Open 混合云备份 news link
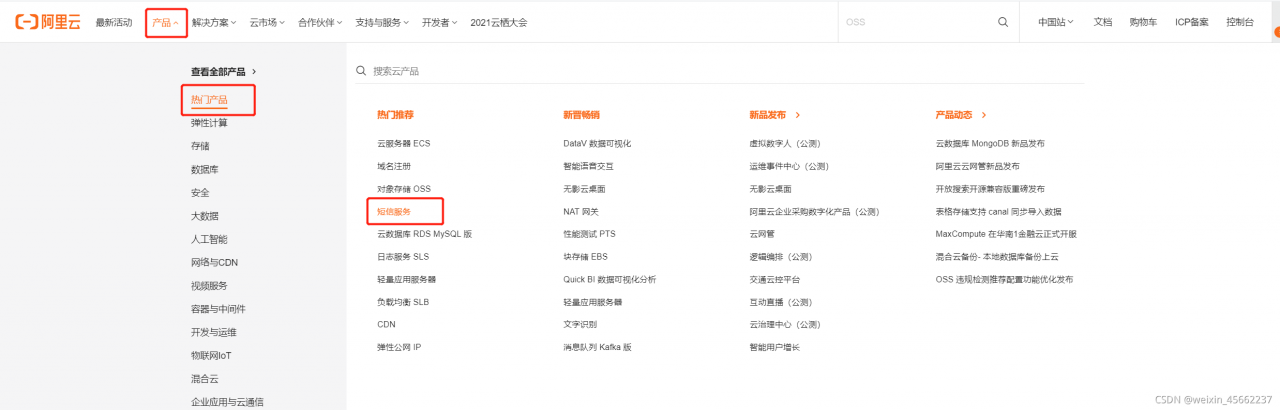This screenshot has width=1280, height=410. (x=996, y=257)
